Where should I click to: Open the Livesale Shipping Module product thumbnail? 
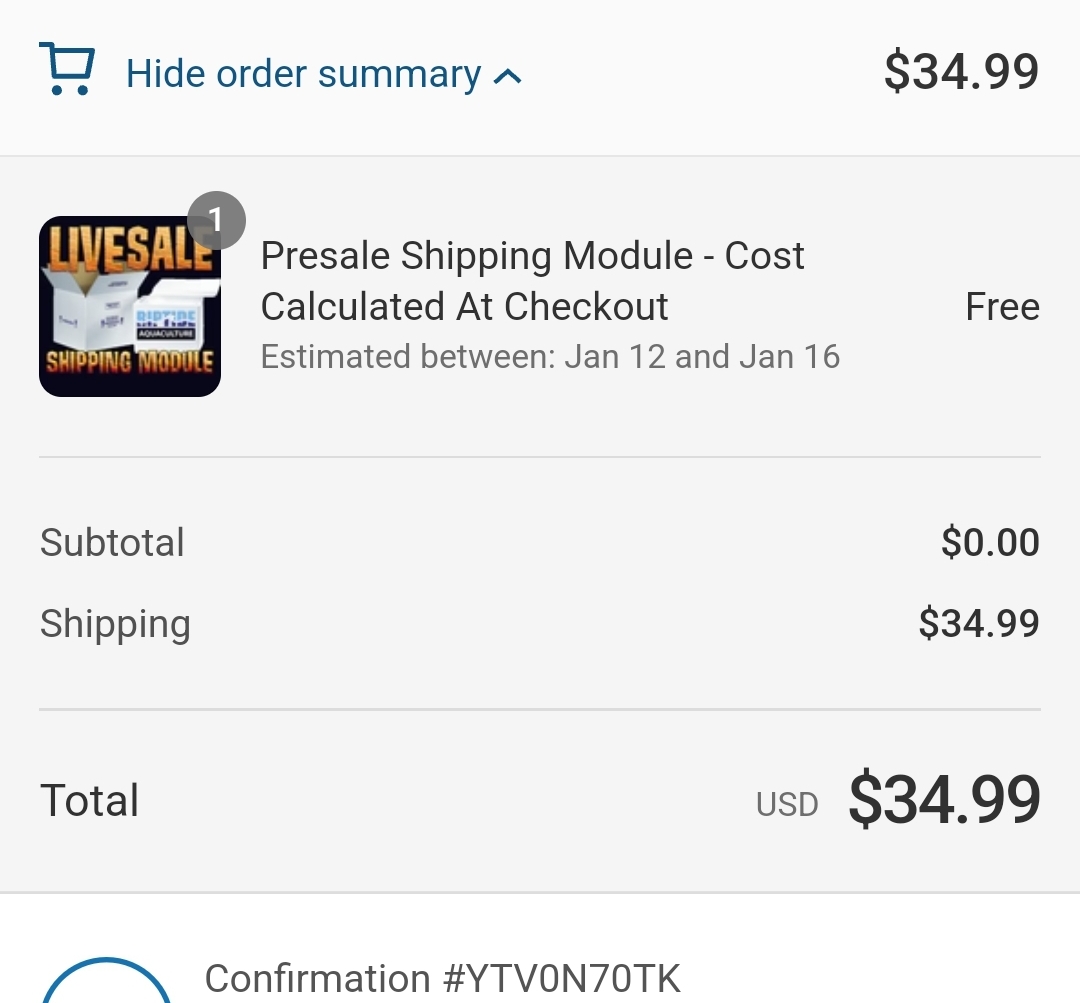130,307
